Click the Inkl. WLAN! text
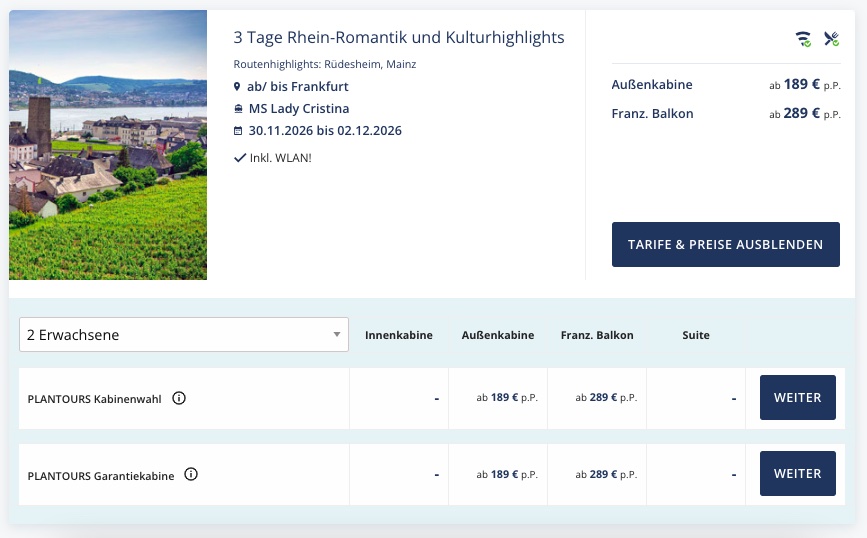Image resolution: width=867 pixels, height=538 pixels. [281, 158]
